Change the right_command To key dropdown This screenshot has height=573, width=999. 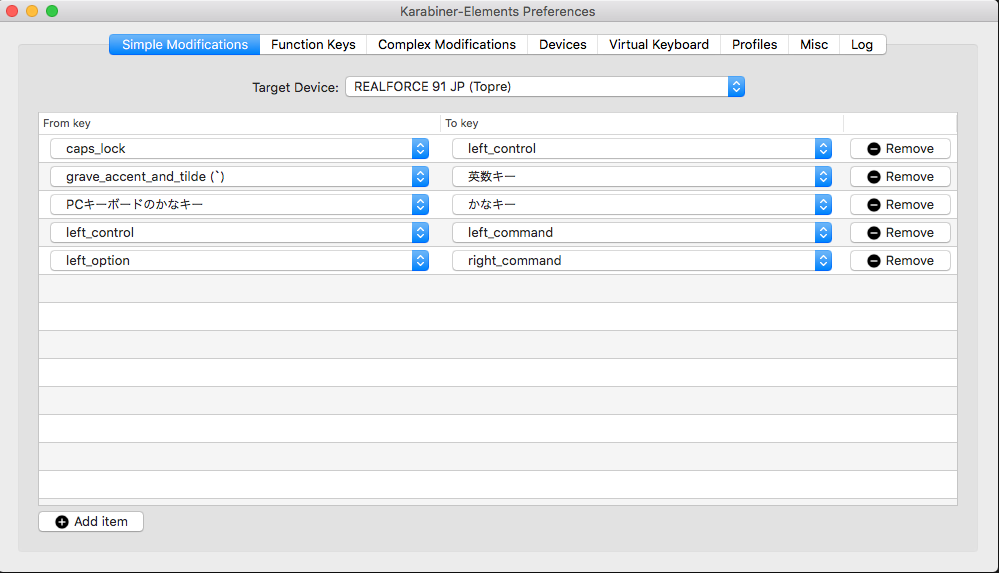tap(641, 260)
